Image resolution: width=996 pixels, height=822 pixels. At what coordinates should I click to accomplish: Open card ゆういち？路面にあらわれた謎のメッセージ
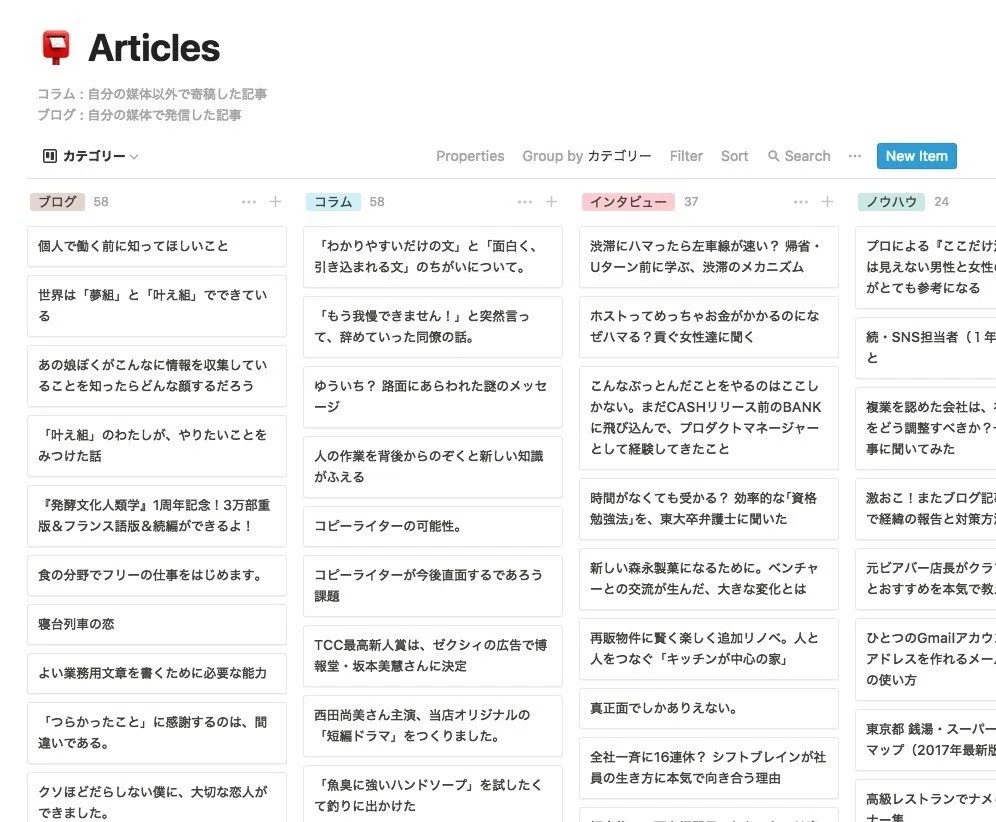coord(433,397)
